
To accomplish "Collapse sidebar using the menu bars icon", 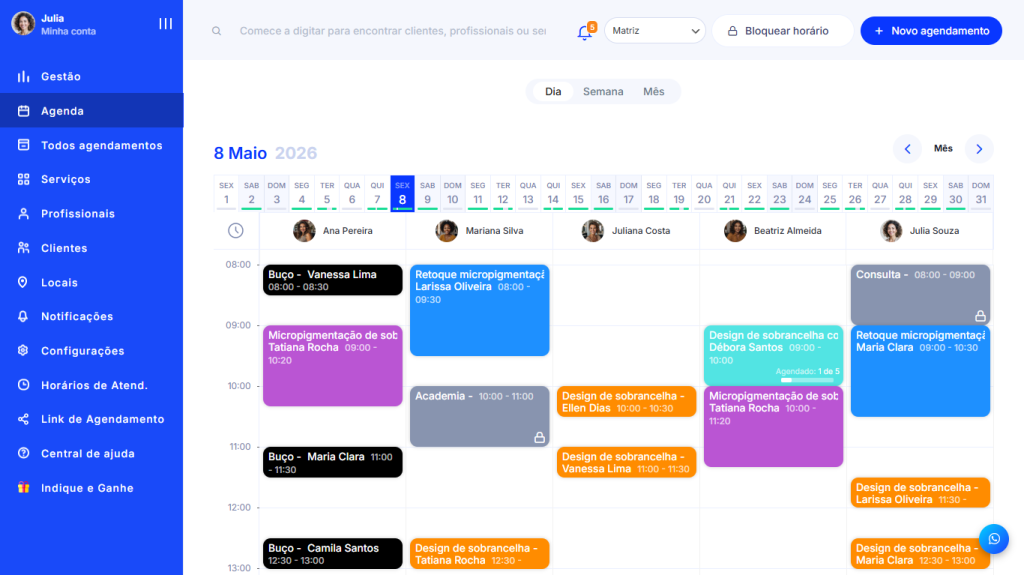I will 166,24.
